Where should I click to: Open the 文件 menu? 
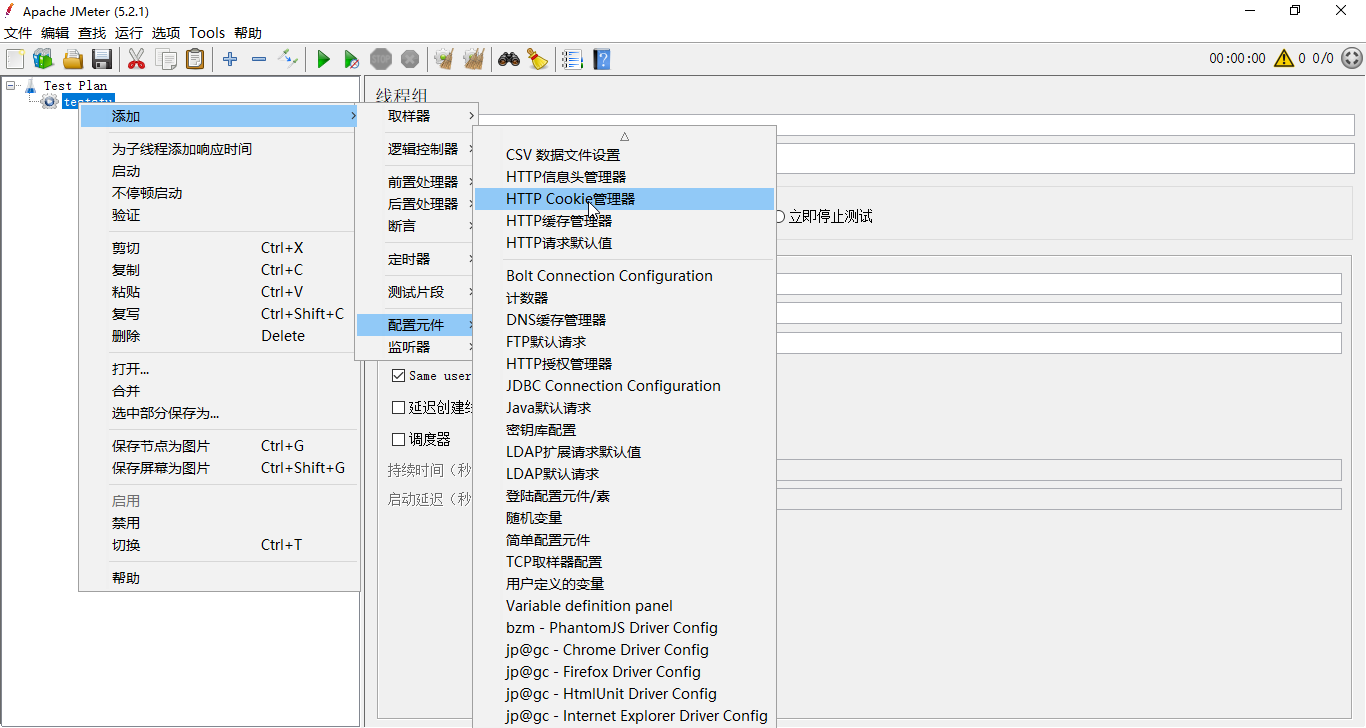[18, 33]
